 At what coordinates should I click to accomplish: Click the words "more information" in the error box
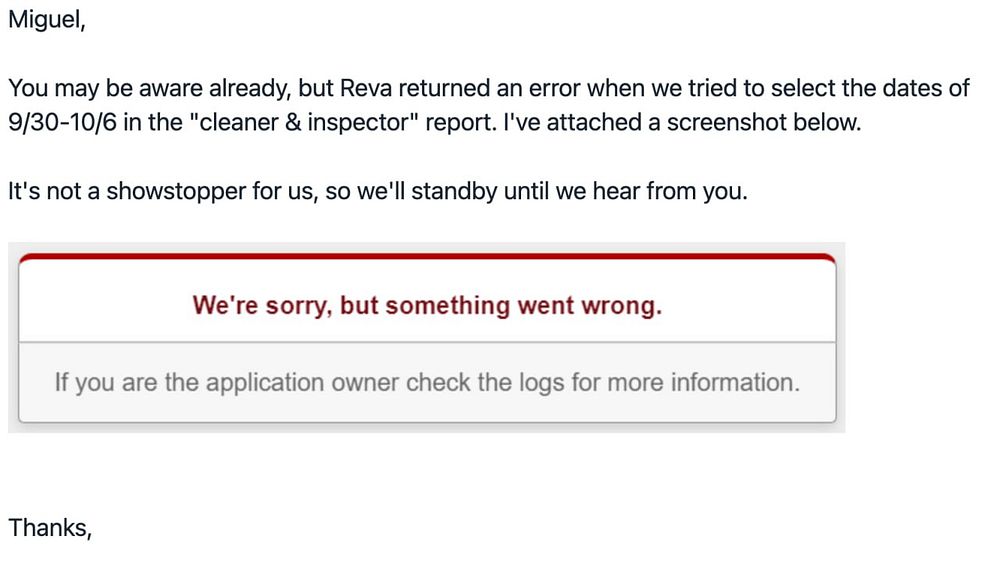pos(702,382)
